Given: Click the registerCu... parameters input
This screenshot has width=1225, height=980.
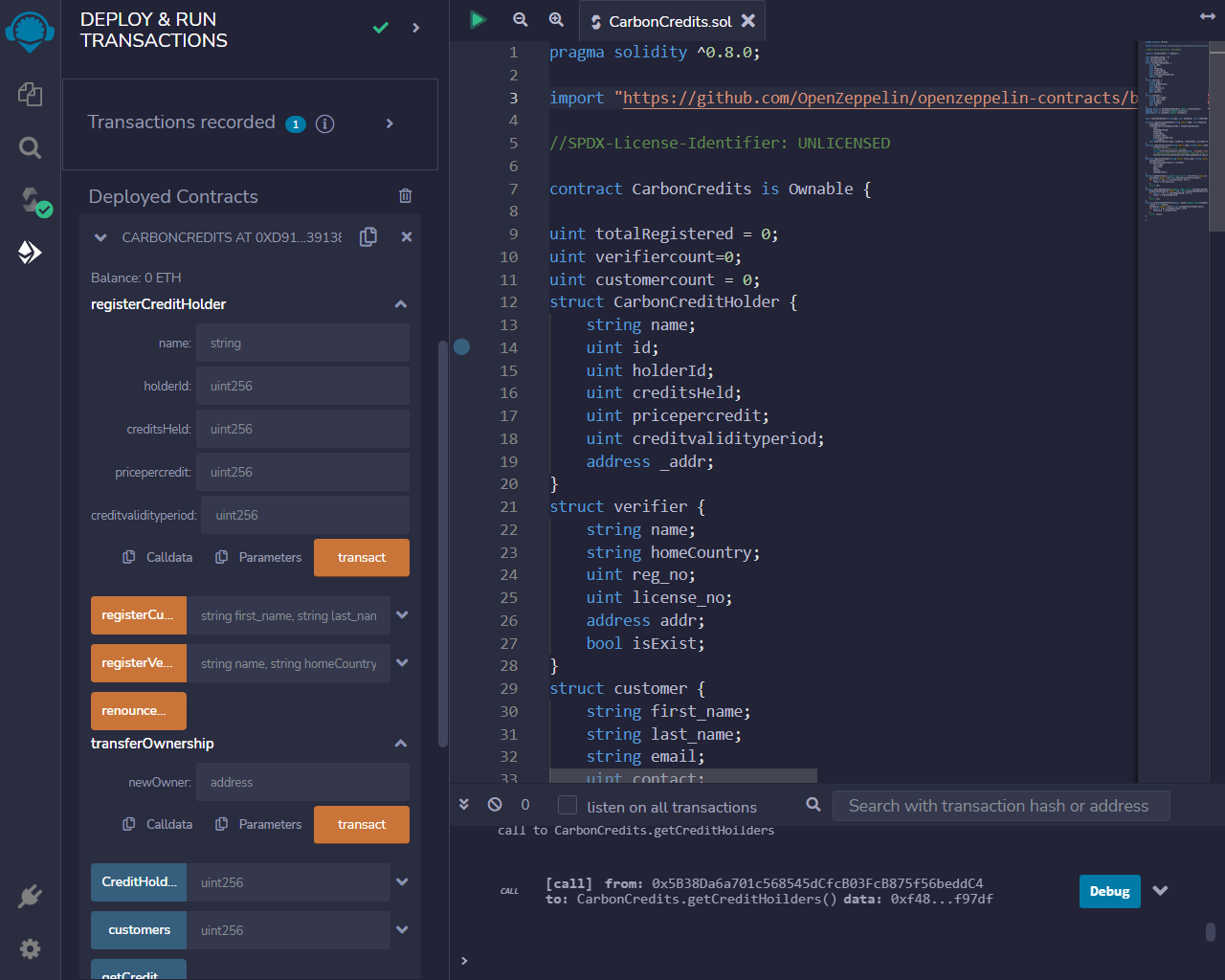Looking at the screenshot, I should (x=288, y=615).
